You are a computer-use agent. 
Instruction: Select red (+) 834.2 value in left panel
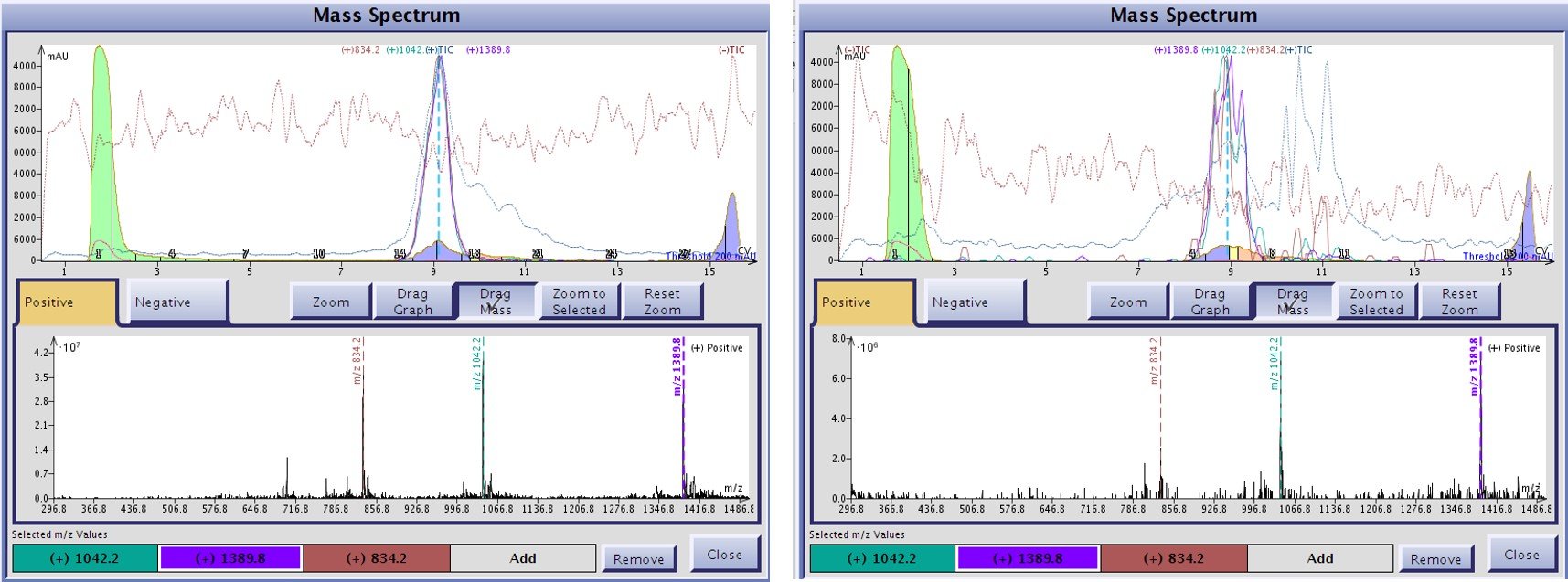point(377,558)
